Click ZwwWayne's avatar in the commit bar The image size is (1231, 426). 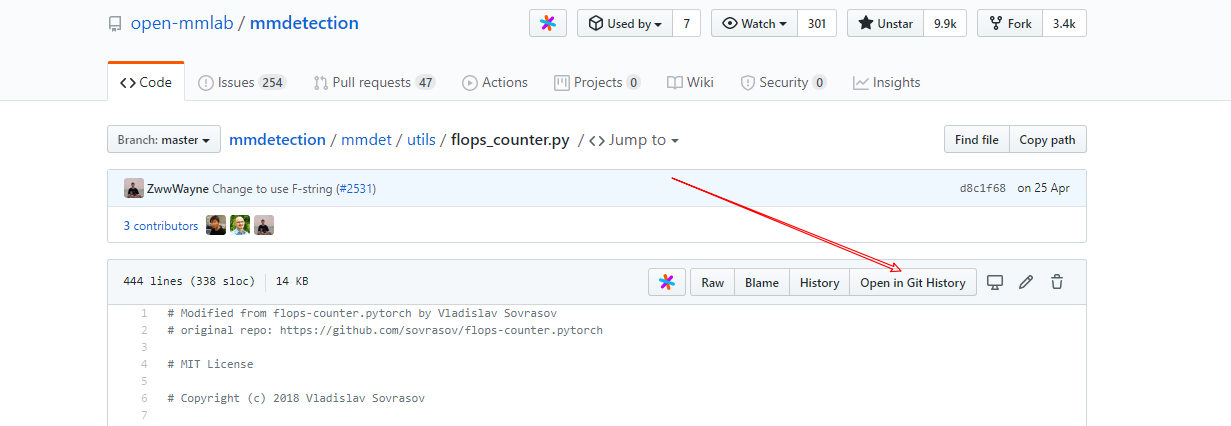pos(133,188)
